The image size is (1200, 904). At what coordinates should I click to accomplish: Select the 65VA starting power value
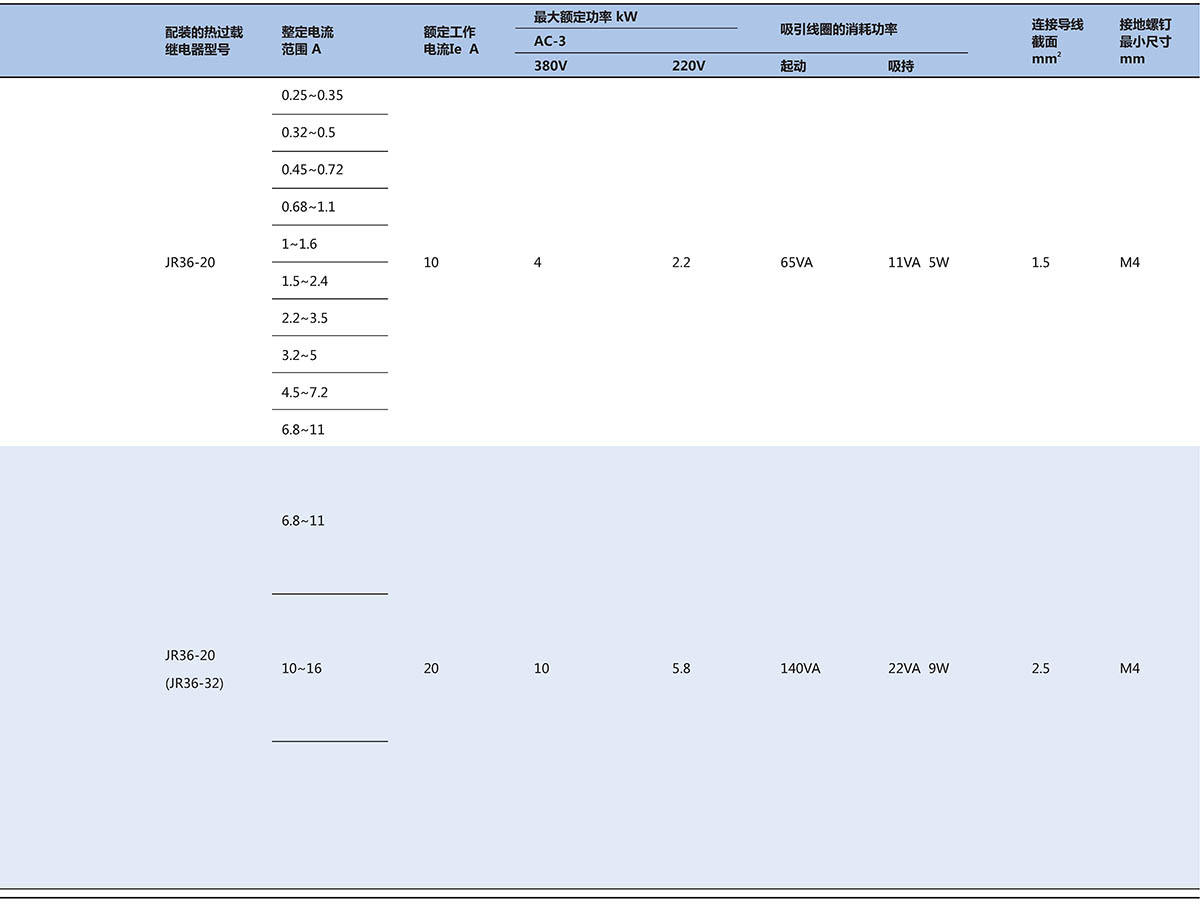[797, 263]
